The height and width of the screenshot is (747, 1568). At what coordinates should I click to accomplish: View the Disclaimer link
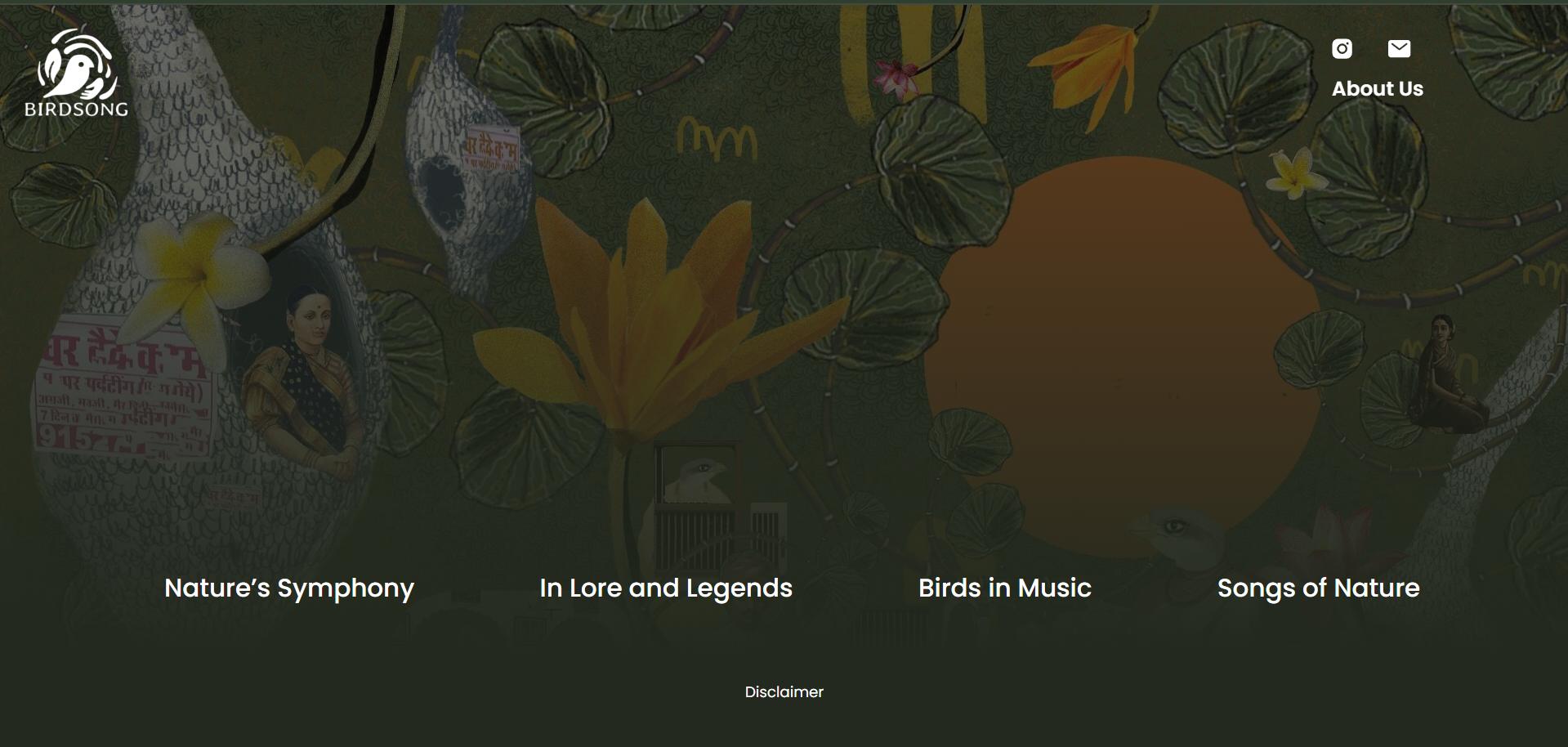[x=784, y=692]
